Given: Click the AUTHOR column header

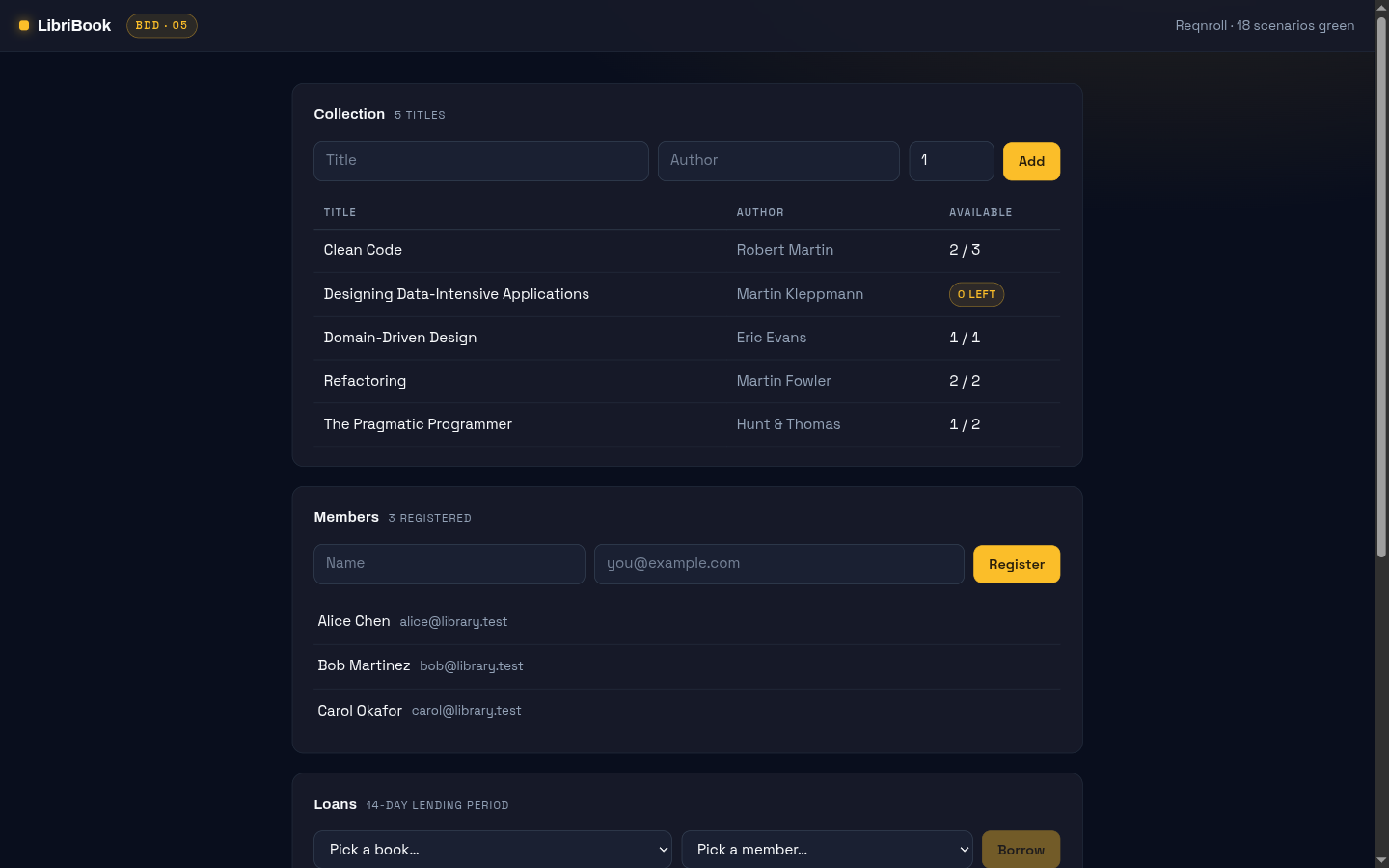Looking at the screenshot, I should (x=760, y=212).
